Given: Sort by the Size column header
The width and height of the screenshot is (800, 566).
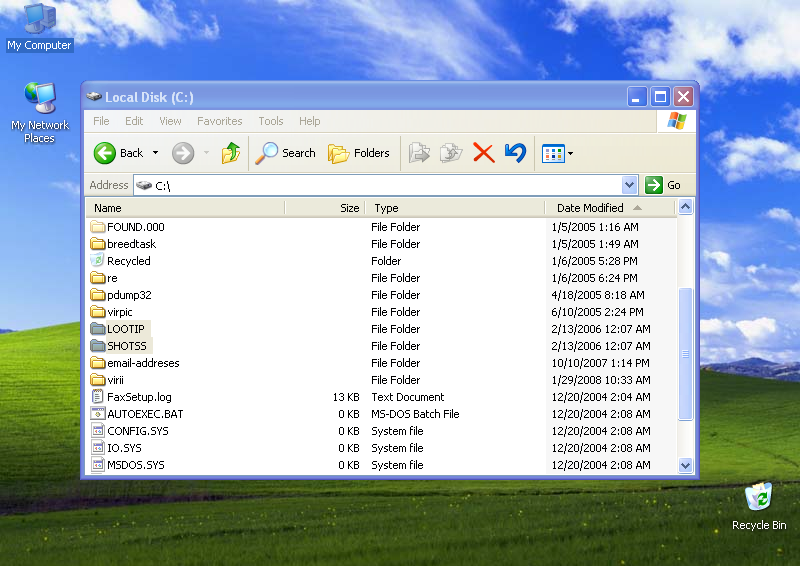Looking at the screenshot, I should coord(325,208).
